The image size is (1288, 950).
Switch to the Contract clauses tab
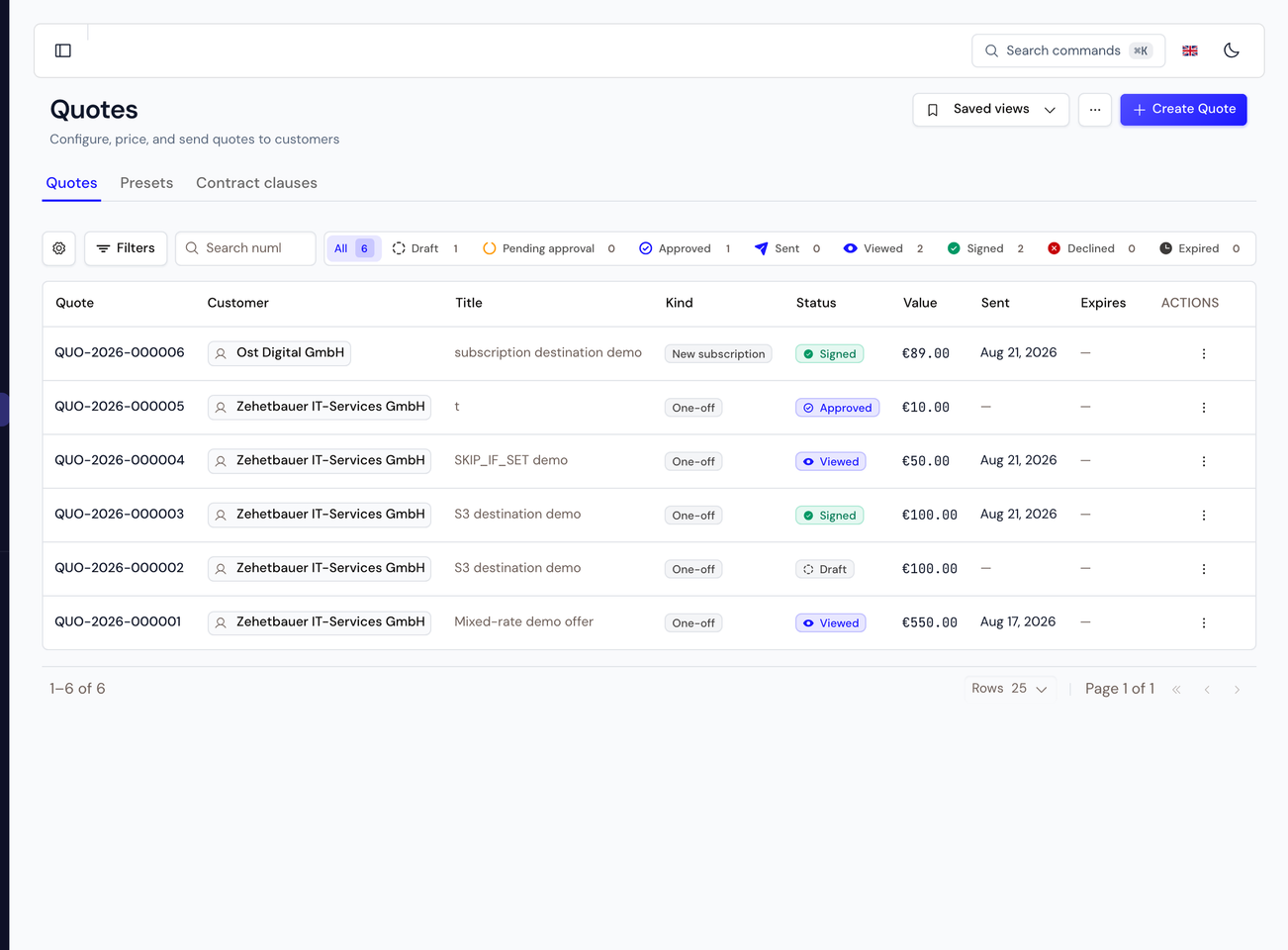coord(256,183)
